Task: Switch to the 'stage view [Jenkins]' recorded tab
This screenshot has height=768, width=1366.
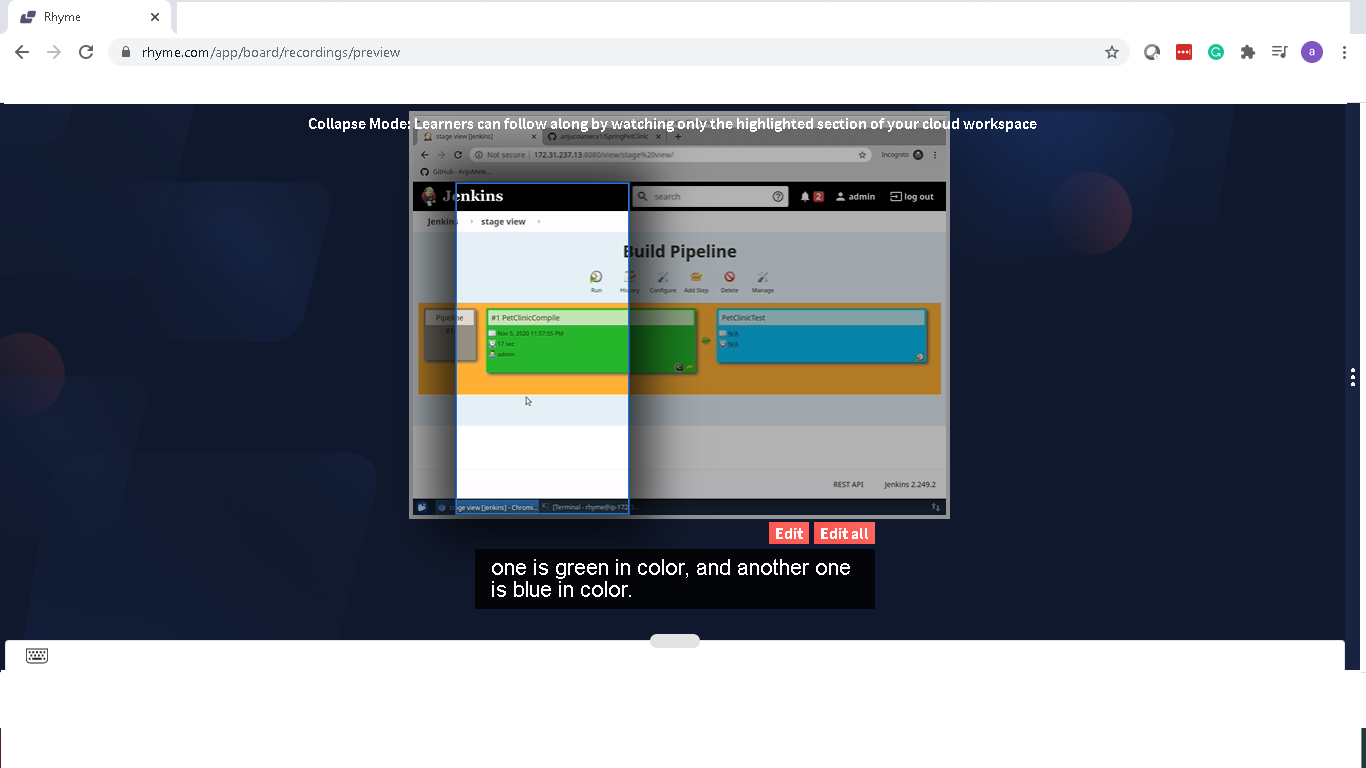Action: 478,136
